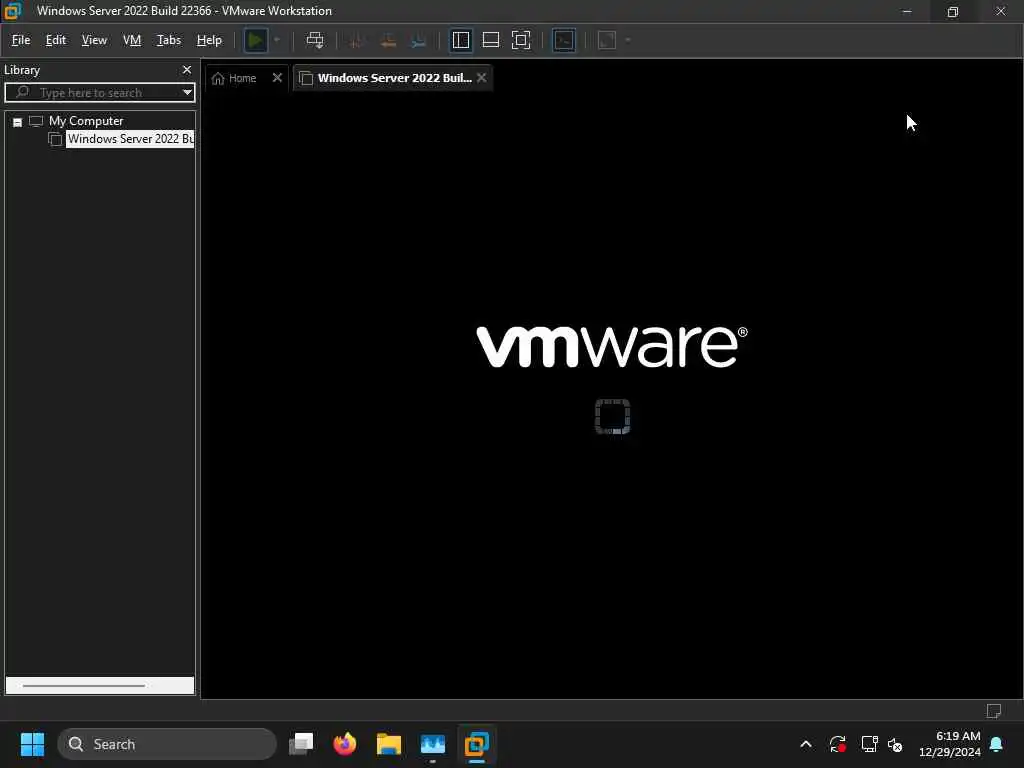Open the VM menu
1024x768 pixels.
click(132, 40)
